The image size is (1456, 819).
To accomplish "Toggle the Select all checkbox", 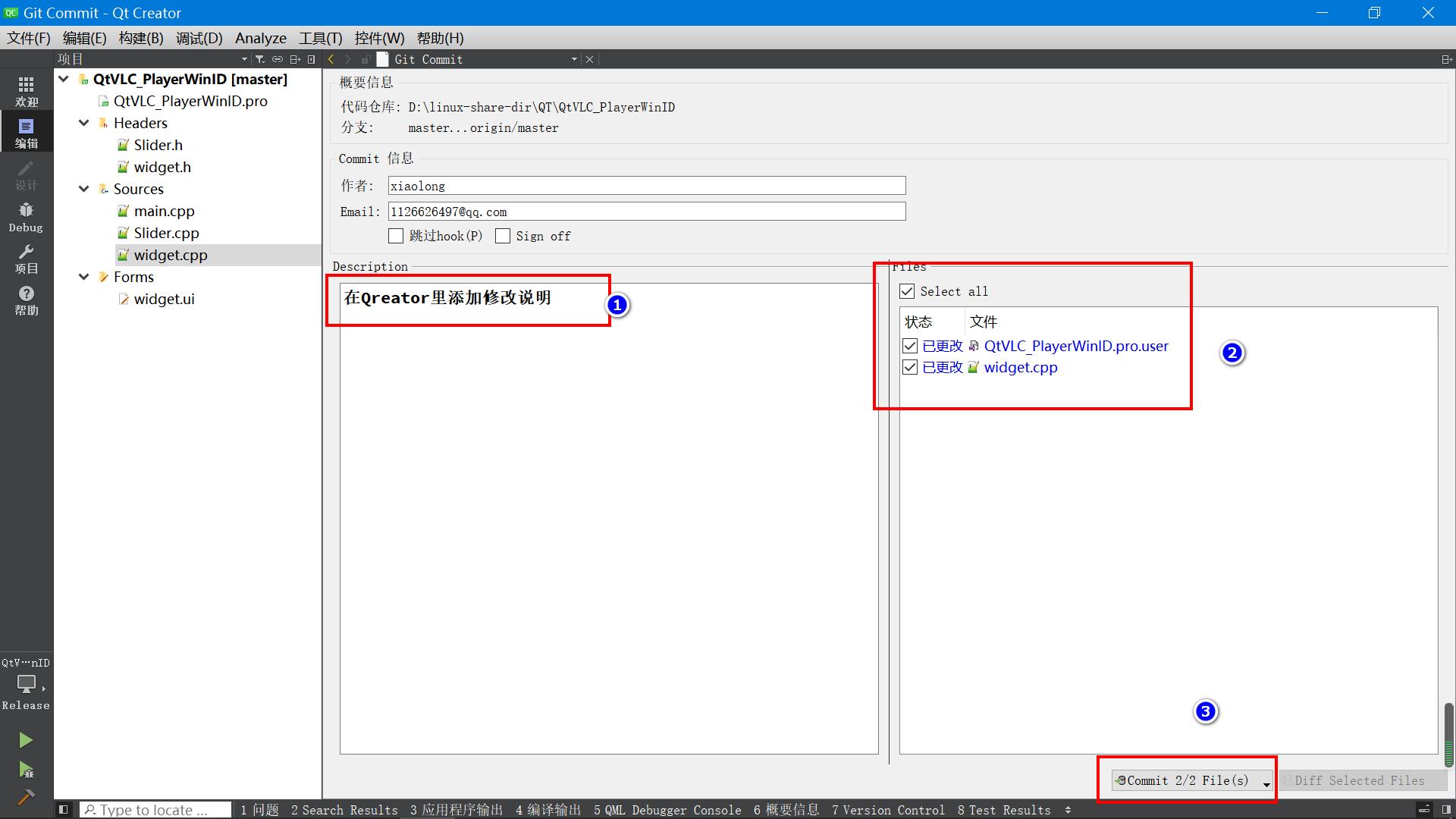I will pos(907,291).
